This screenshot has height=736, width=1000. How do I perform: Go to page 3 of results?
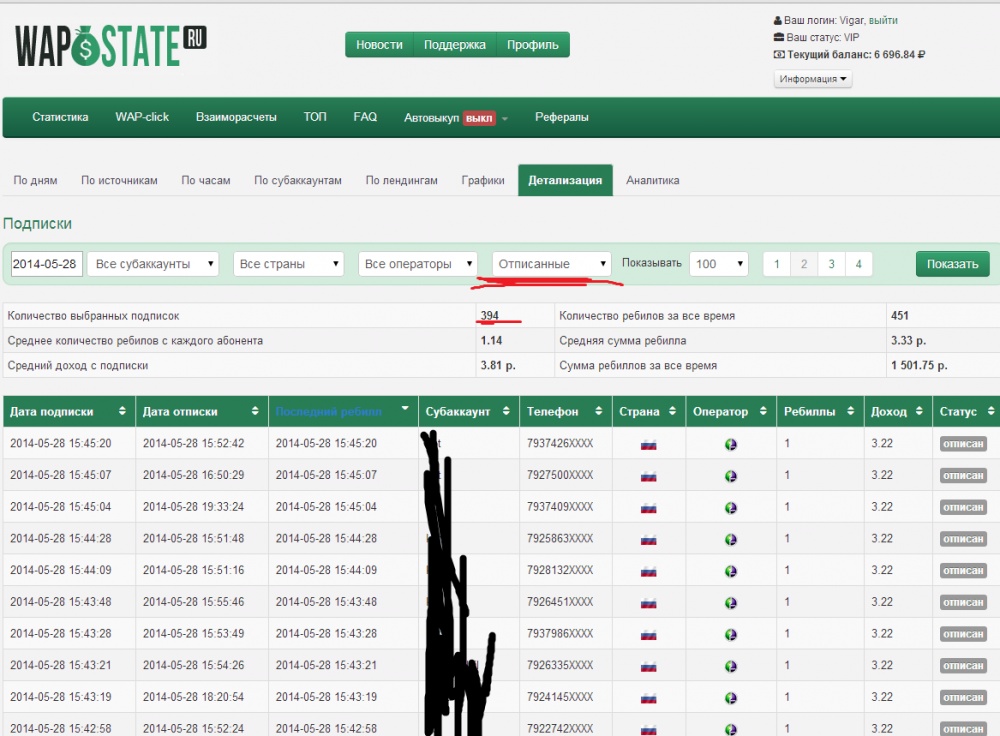point(831,264)
